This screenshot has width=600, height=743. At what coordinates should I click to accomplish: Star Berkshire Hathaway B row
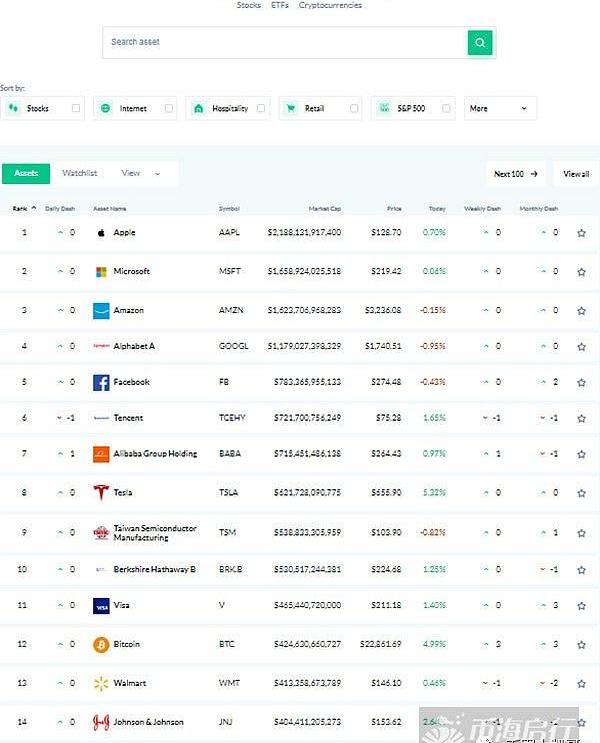pos(581,570)
